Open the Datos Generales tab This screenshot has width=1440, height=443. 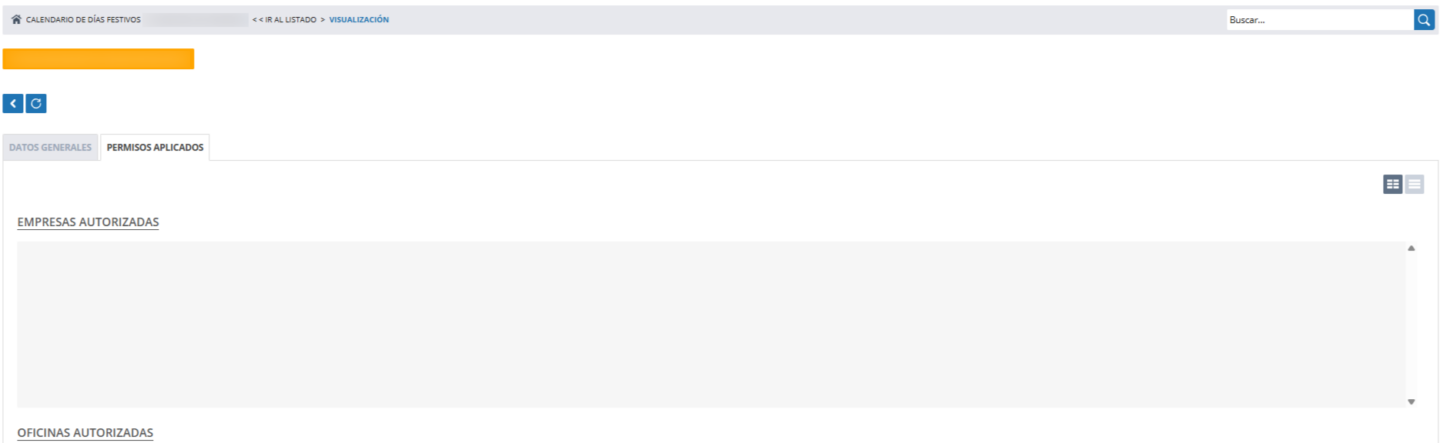pyautogui.click(x=50, y=147)
